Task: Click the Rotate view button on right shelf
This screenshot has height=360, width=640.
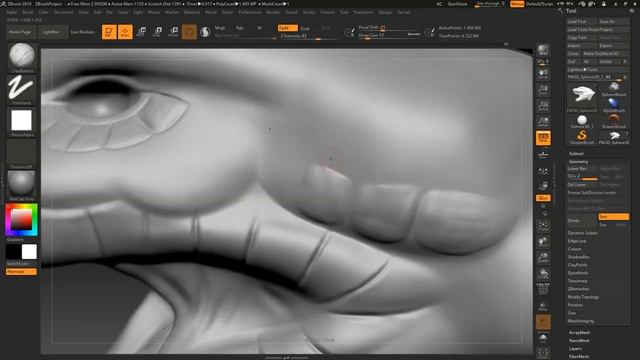Action: point(543,274)
